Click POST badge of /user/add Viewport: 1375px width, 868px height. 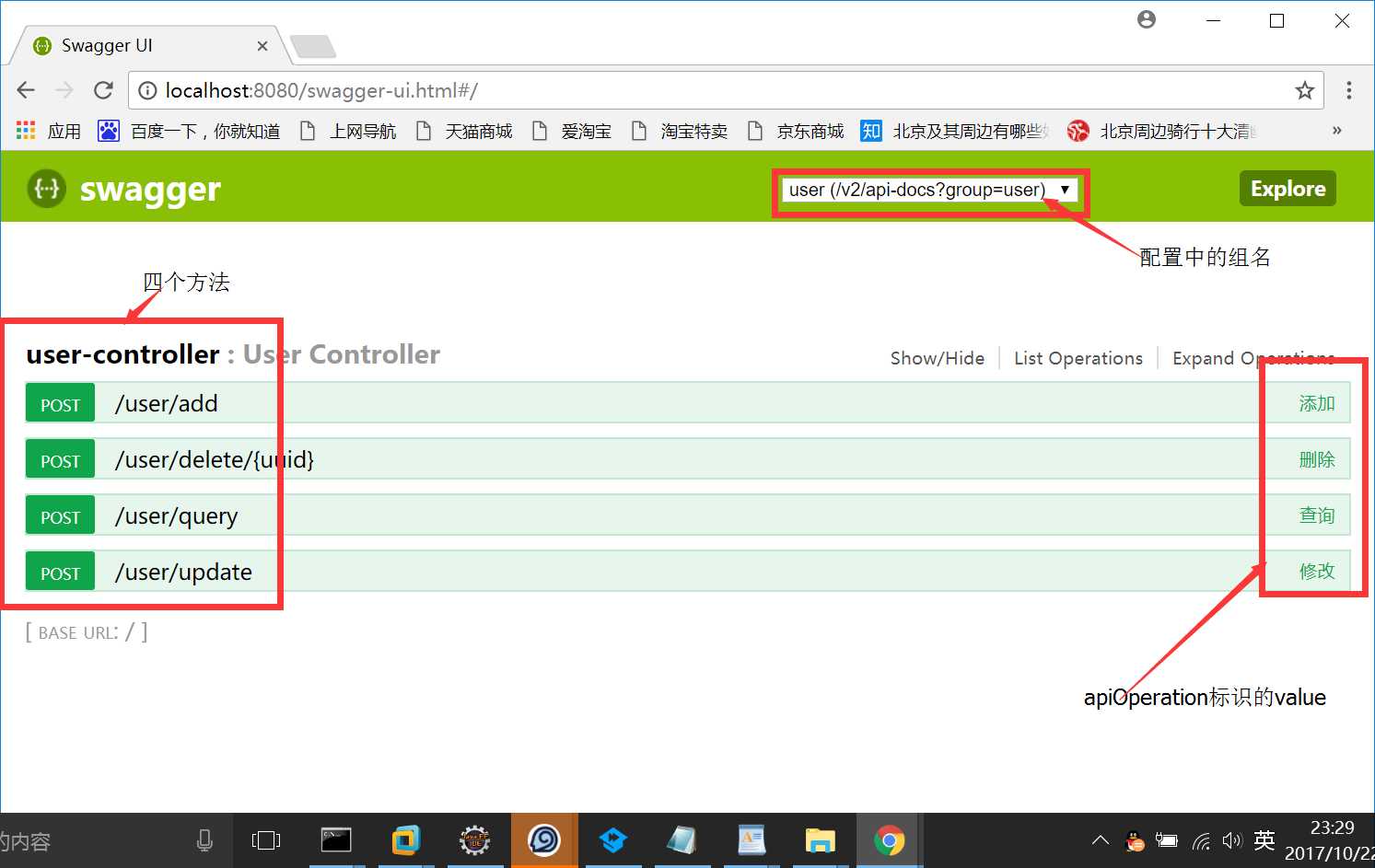[61, 403]
